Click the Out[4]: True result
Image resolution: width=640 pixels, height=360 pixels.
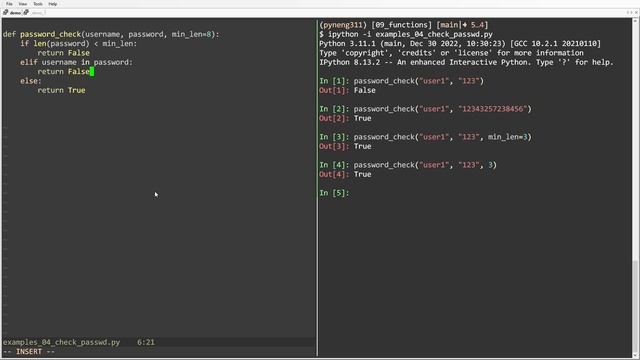(x=345, y=174)
